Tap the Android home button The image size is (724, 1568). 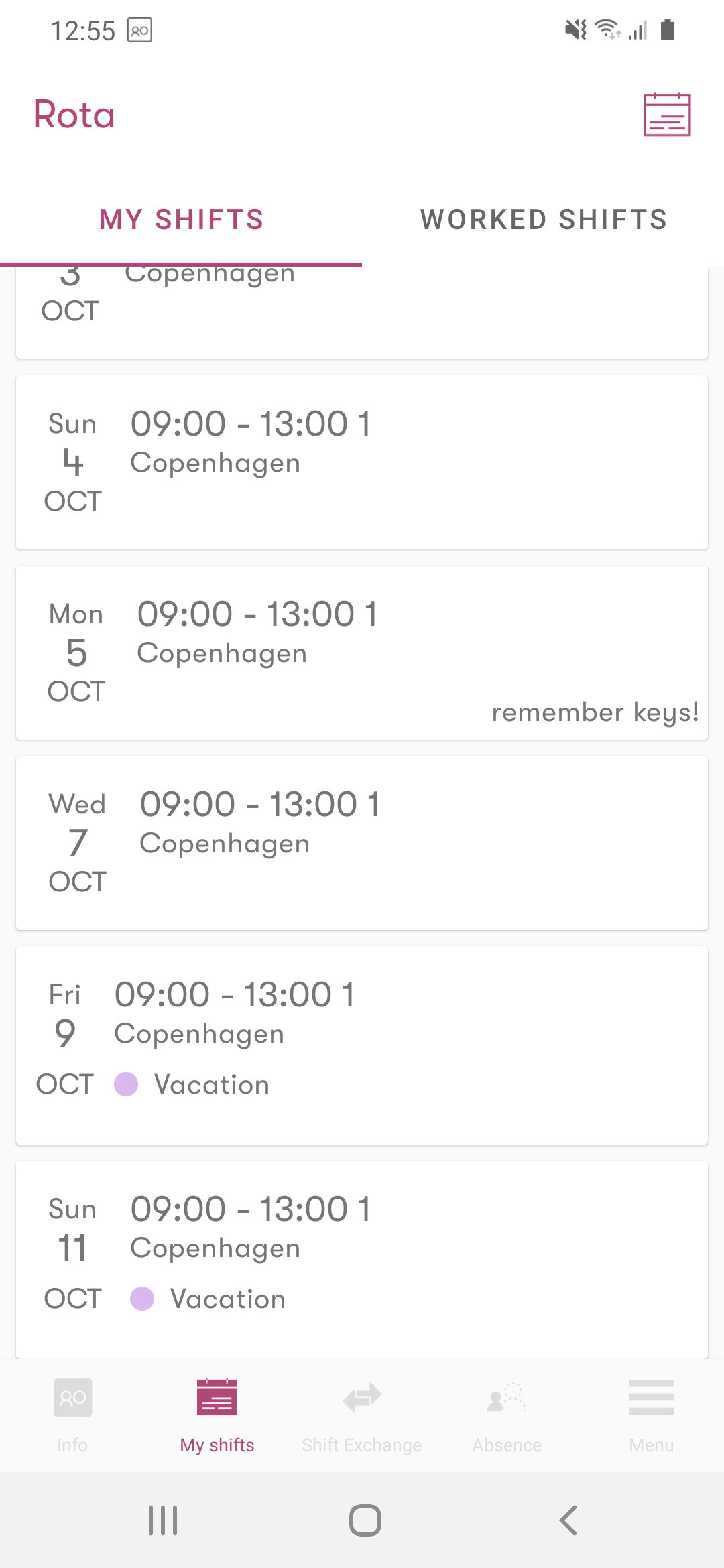[365, 1520]
